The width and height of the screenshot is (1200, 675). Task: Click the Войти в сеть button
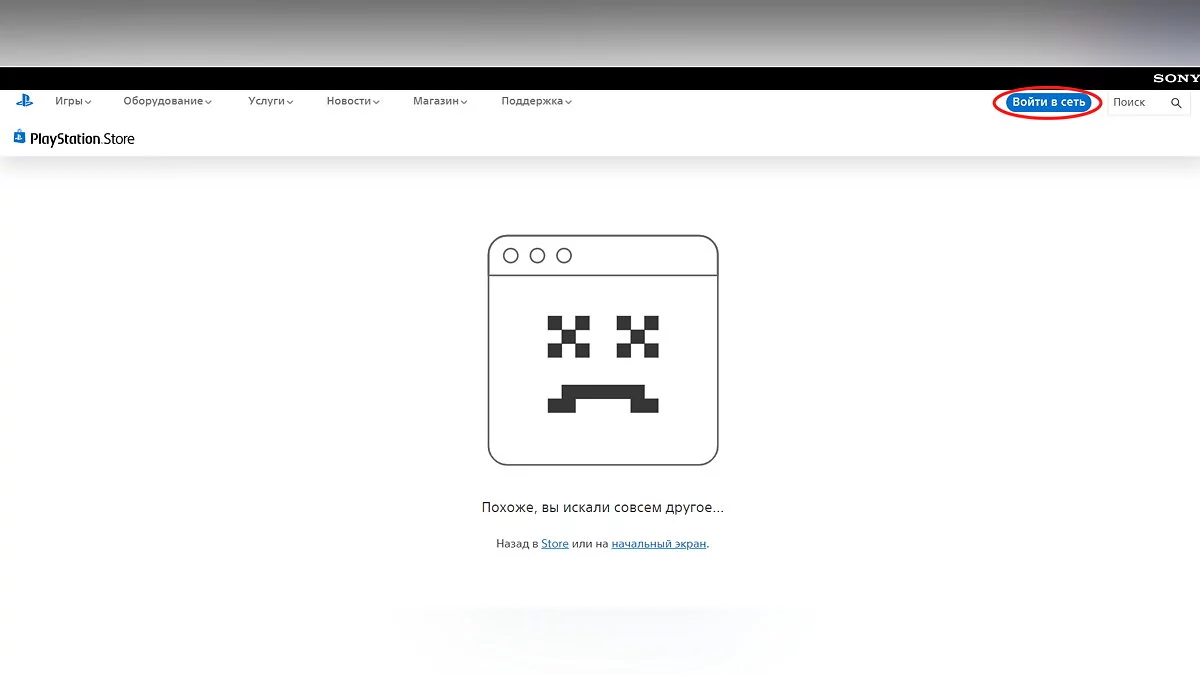pyautogui.click(x=1048, y=102)
